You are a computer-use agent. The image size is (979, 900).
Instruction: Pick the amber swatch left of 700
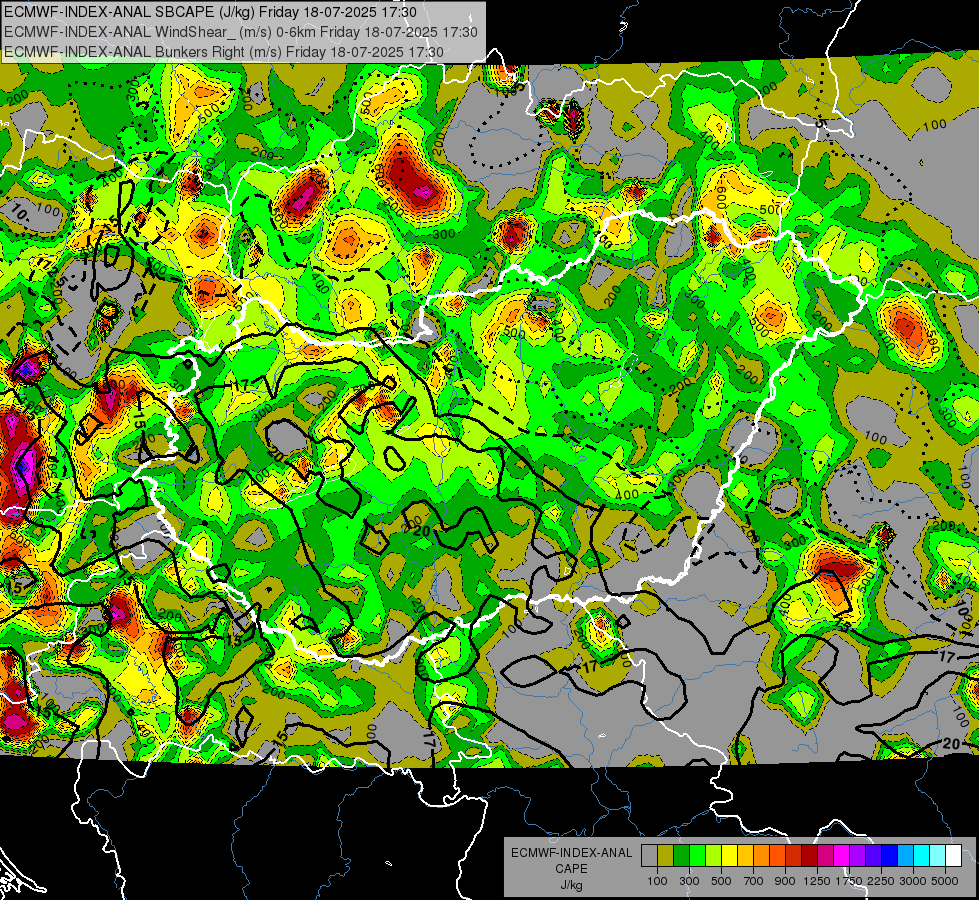(745, 855)
